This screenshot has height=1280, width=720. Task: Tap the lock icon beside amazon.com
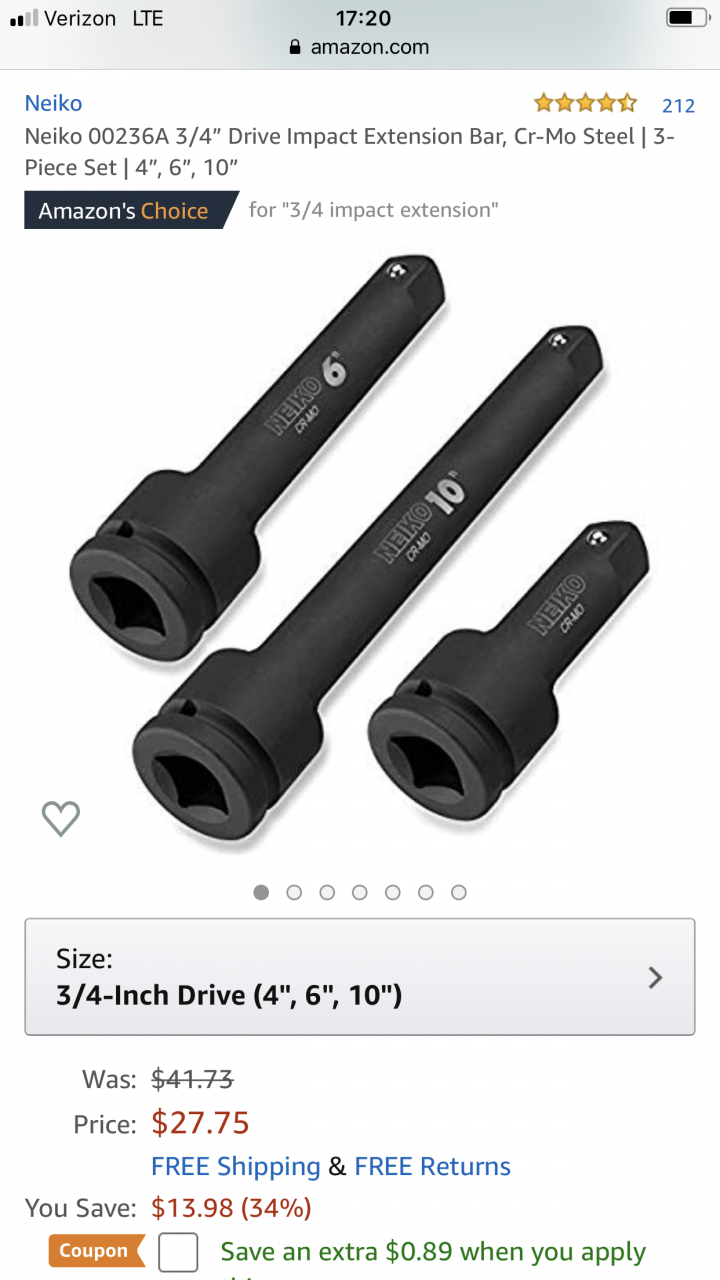[295, 47]
